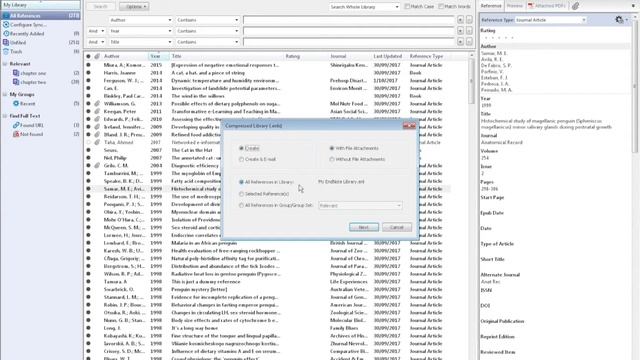Click the attachment paperclip on Keegan, Peter row
The width and height of the screenshot is (640, 360).
[97, 111]
